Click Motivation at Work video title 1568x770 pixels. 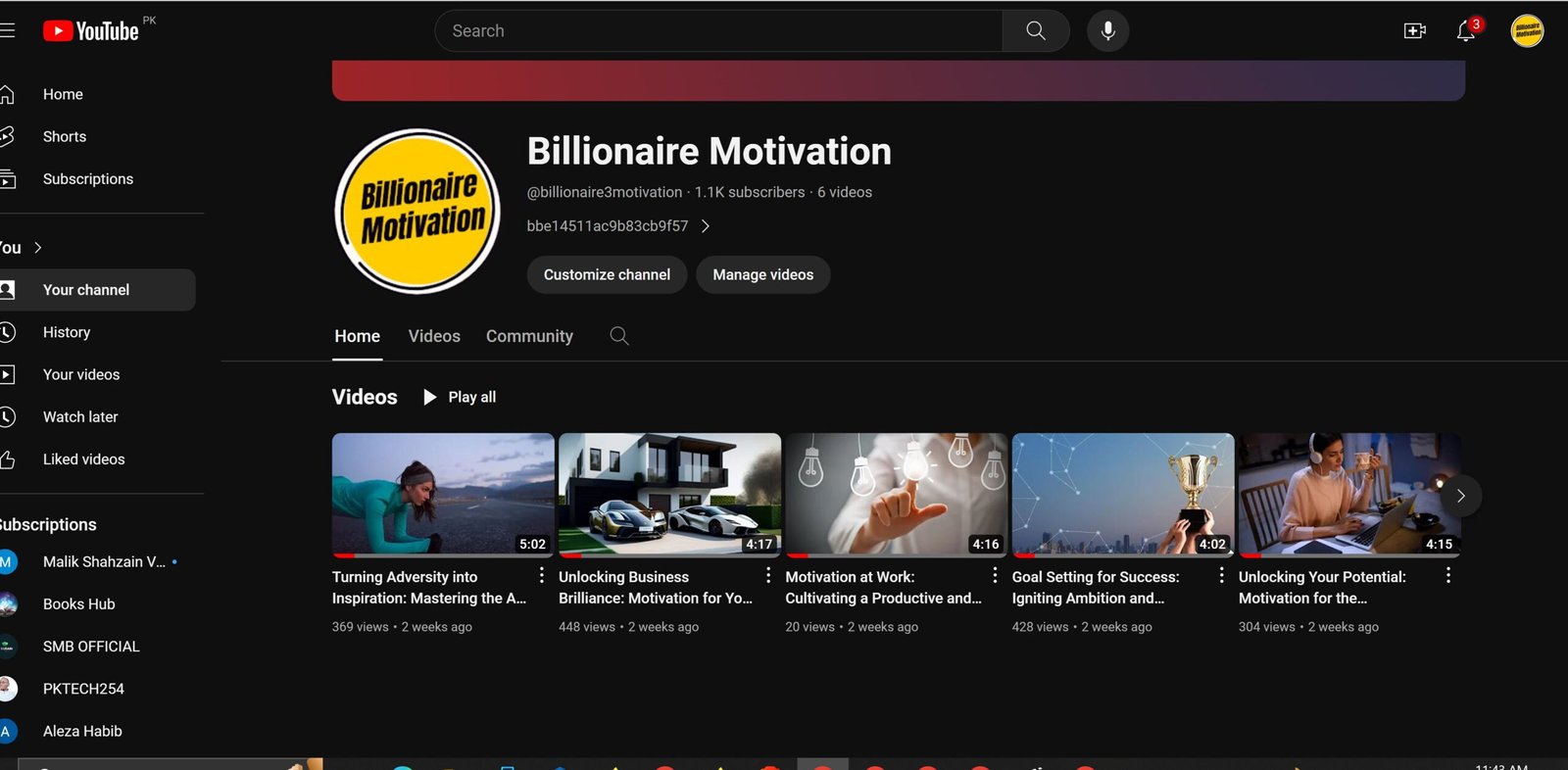(883, 588)
